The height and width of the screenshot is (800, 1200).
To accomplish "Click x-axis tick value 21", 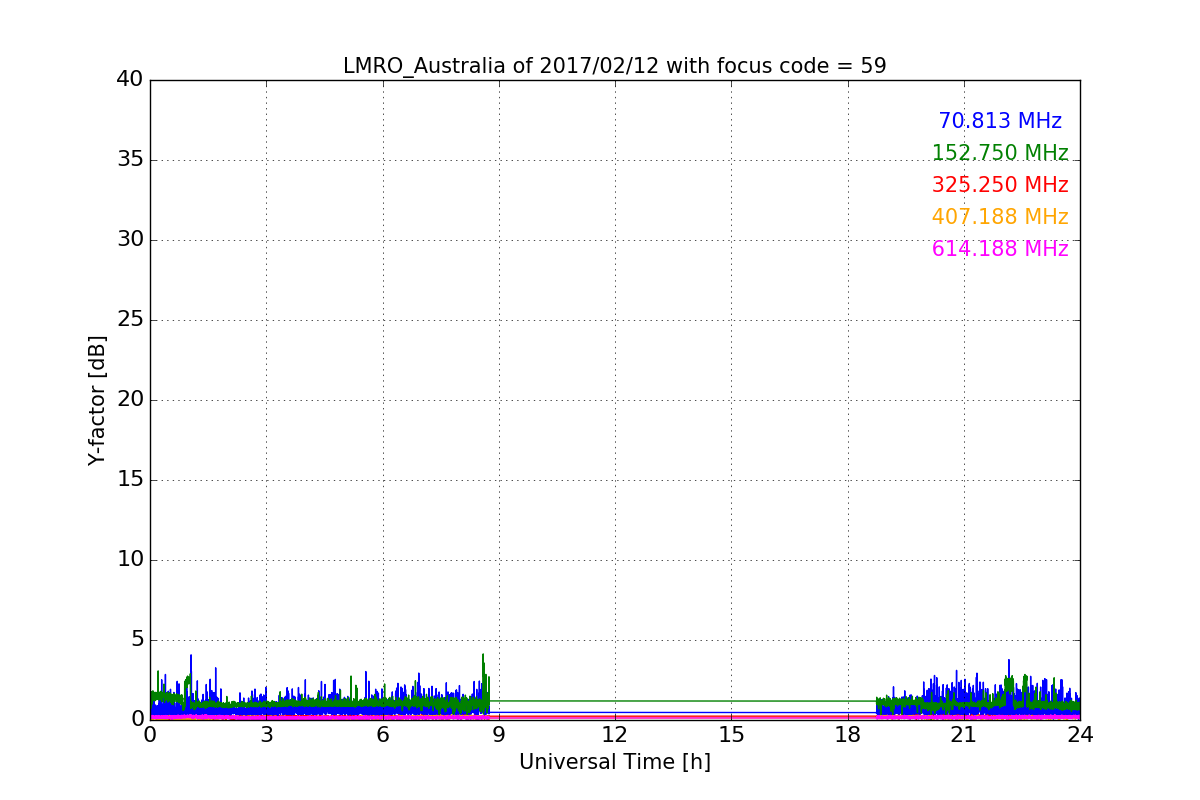I will tap(964, 734).
